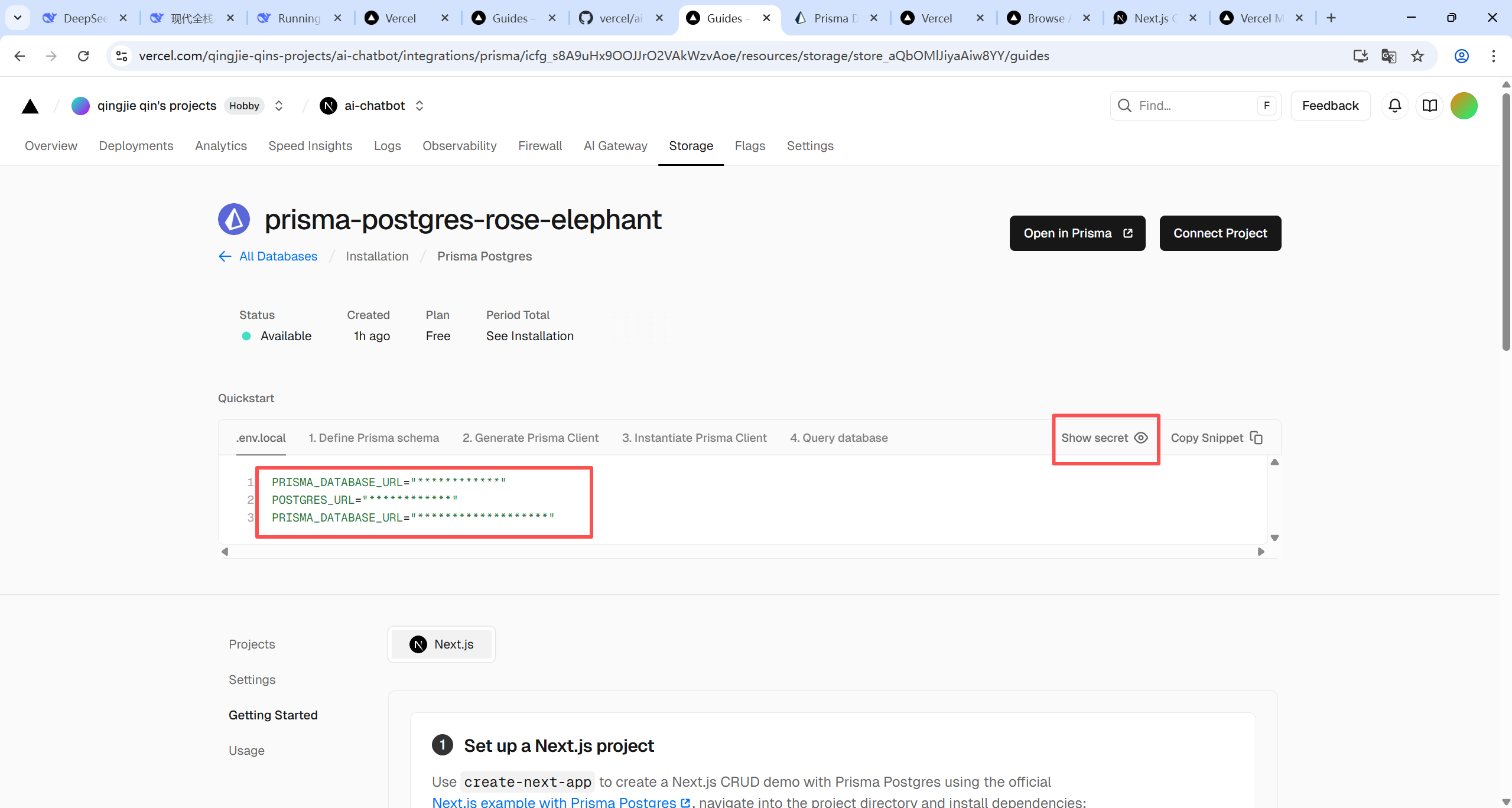
Task: Open the Projects sidebar section
Action: click(252, 644)
